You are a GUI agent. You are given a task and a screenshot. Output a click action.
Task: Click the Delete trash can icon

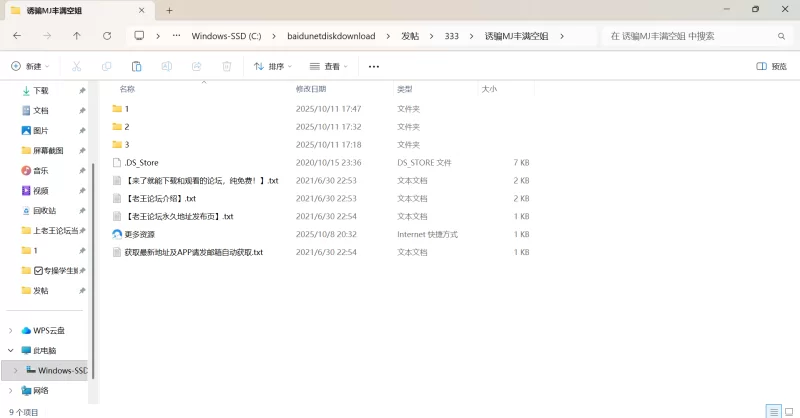[x=227, y=66]
